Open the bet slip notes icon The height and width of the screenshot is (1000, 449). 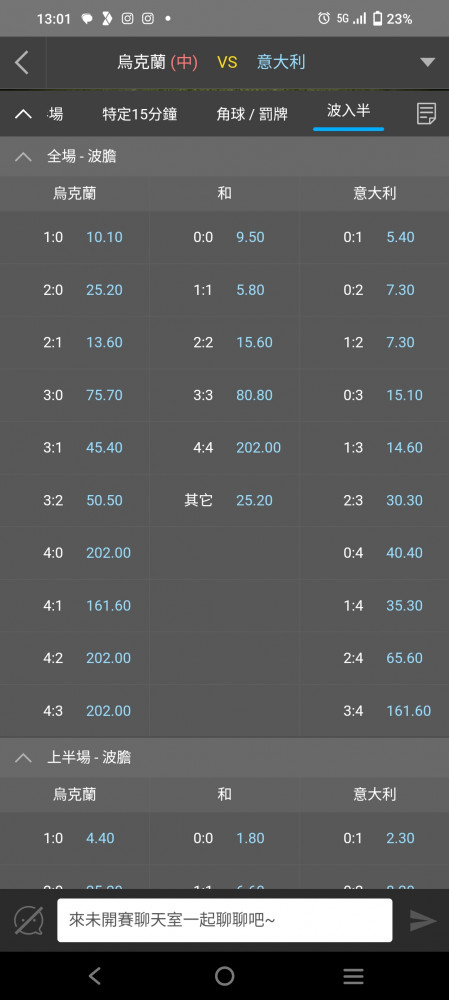[426, 114]
